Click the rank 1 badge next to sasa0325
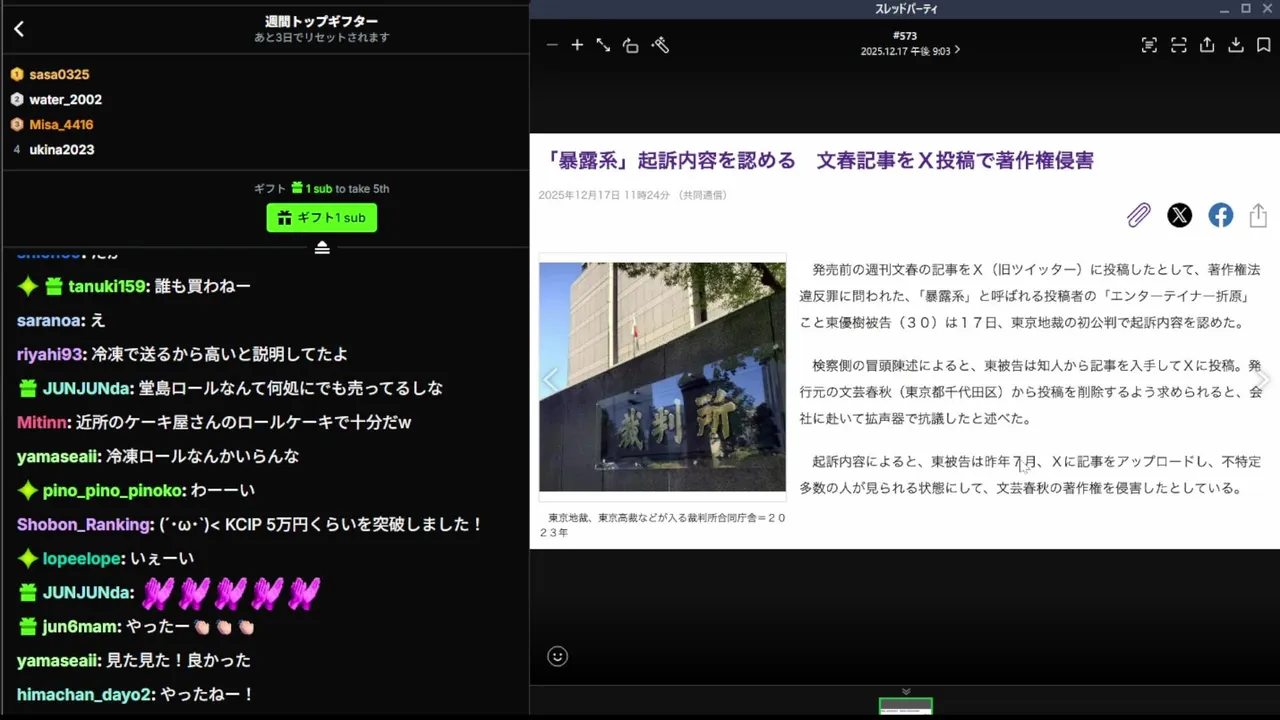Viewport: 1280px width, 720px height. [17, 74]
